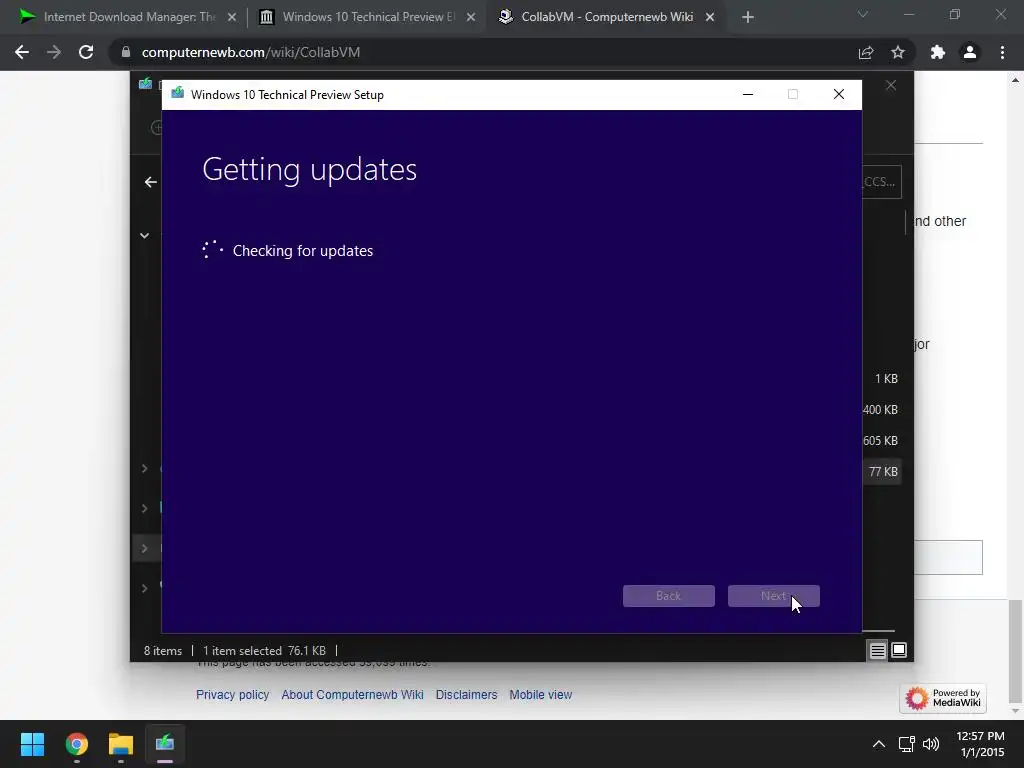Select the 1 KB file row
This screenshot has width=1024, height=768.
click(x=882, y=379)
